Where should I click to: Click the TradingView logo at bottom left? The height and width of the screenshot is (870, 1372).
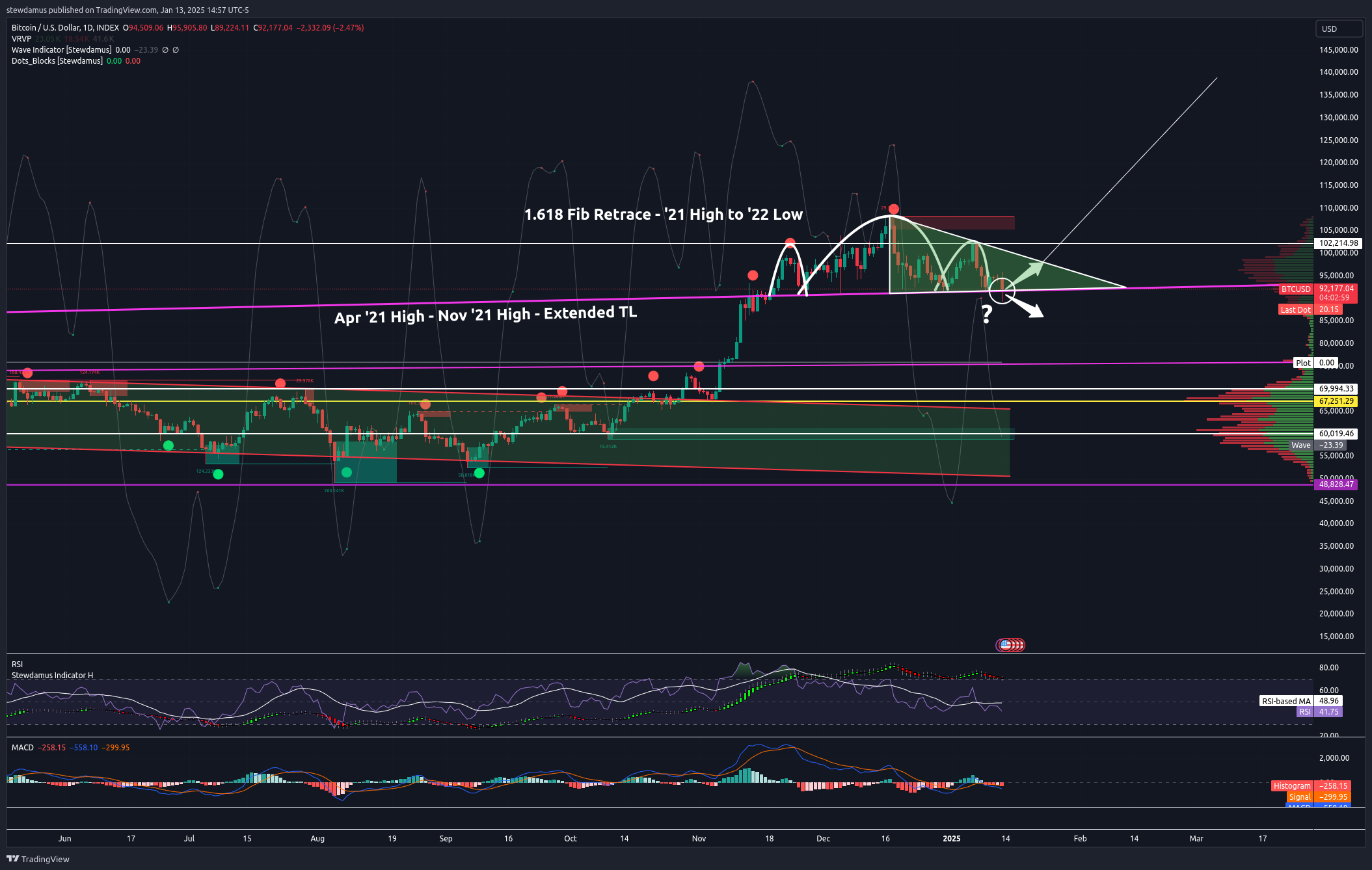click(38, 859)
